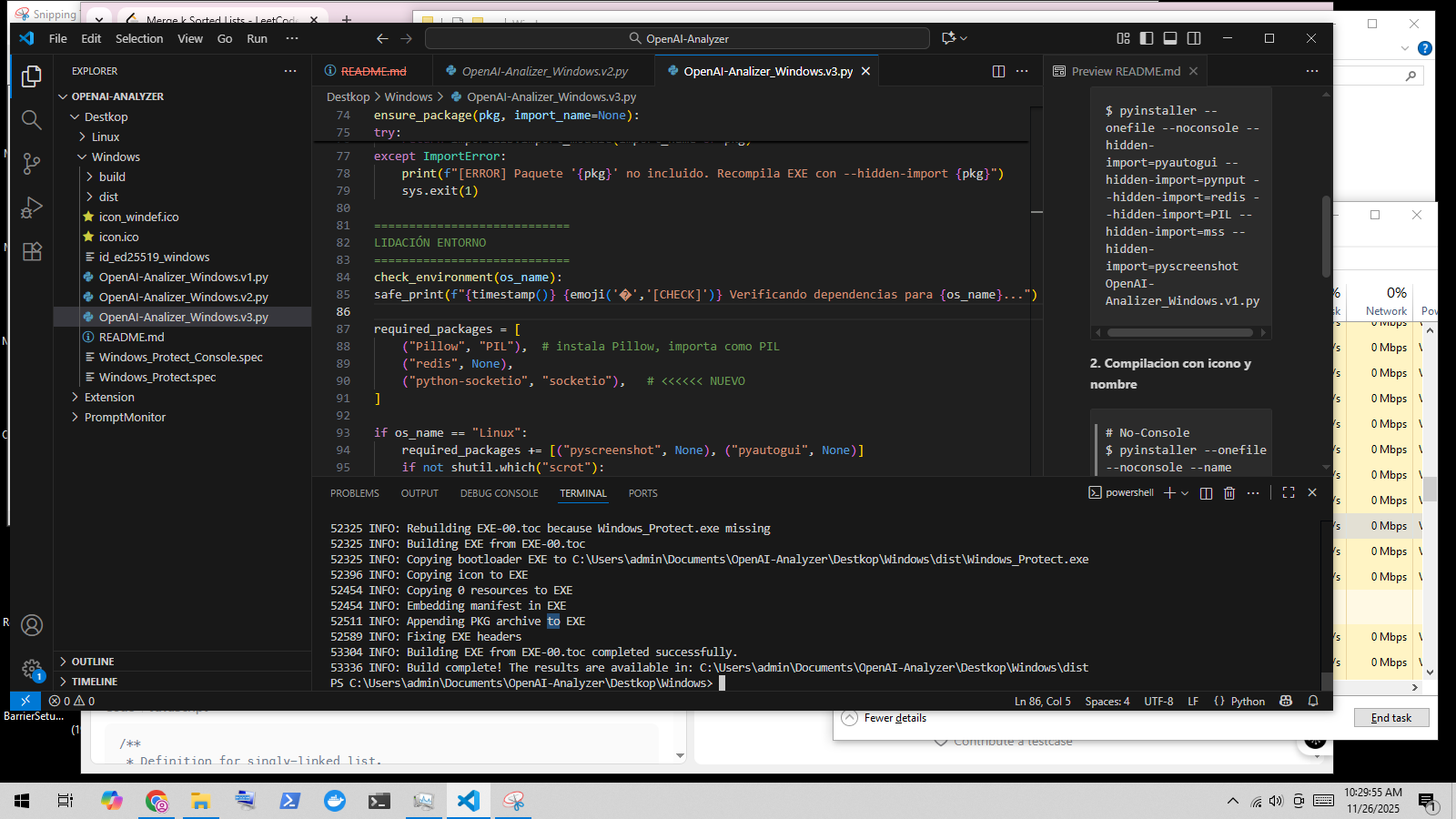This screenshot has width=1456, height=819.
Task: Click the End task button
Action: (x=1390, y=718)
